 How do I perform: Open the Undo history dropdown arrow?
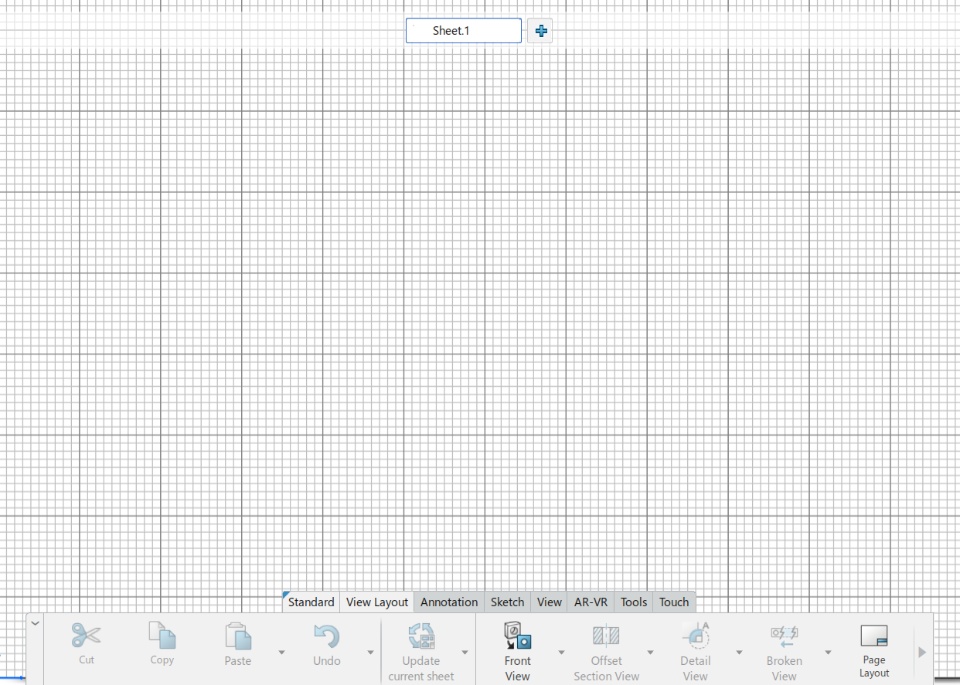point(370,653)
